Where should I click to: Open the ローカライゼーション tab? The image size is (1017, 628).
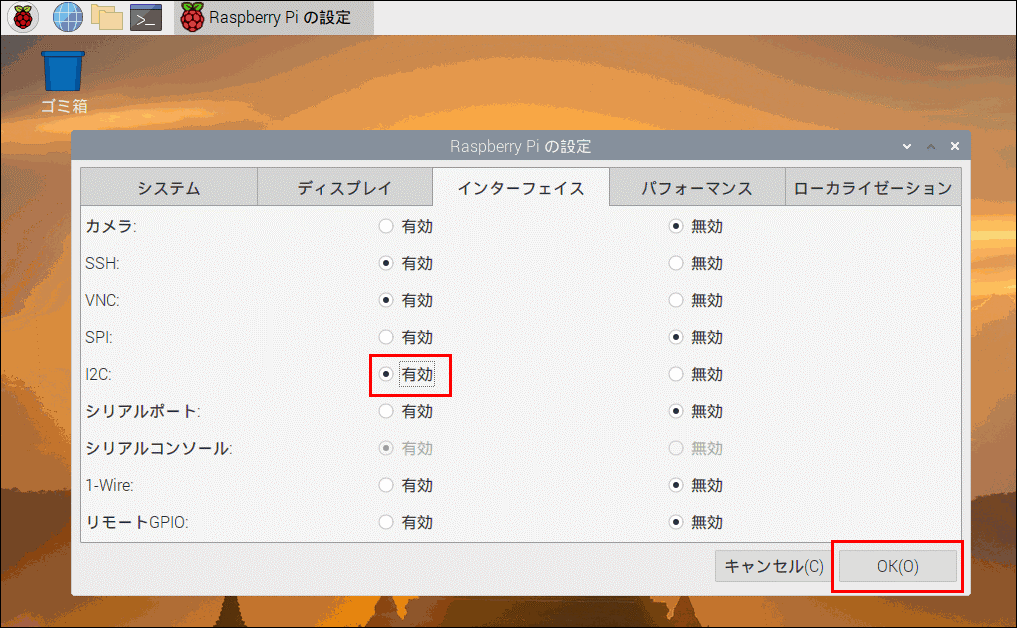tap(873, 187)
